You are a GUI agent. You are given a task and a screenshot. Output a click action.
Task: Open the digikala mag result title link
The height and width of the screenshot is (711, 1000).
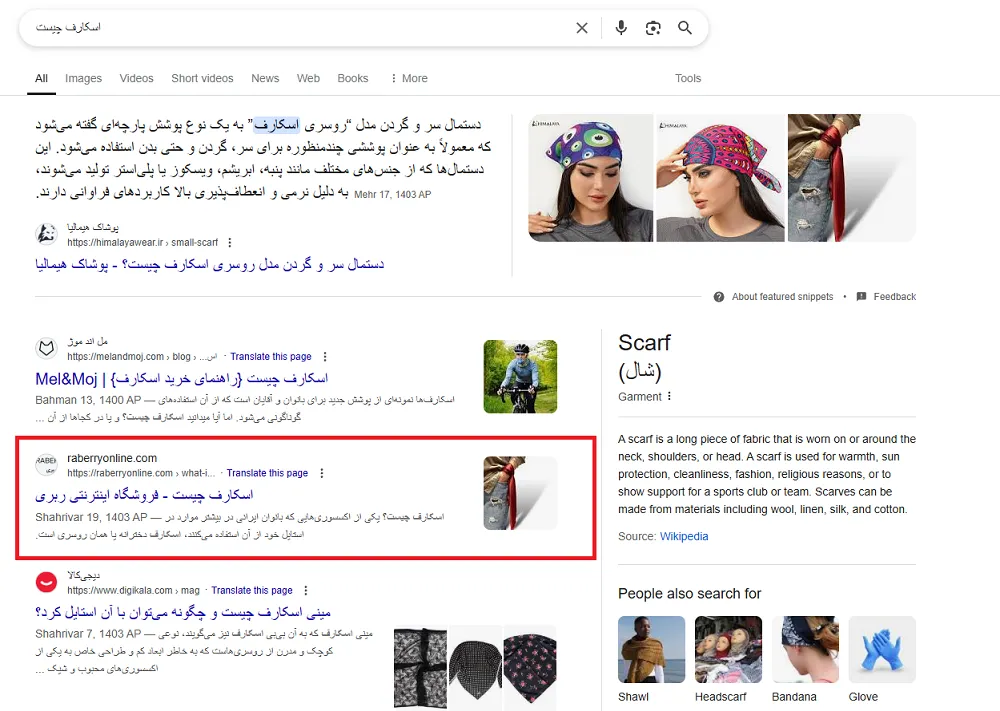point(183,612)
